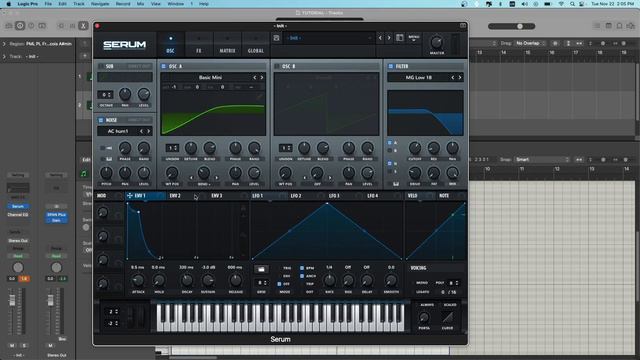
Task: Select previous wavetable for OSC A
Action: click(x=255, y=77)
